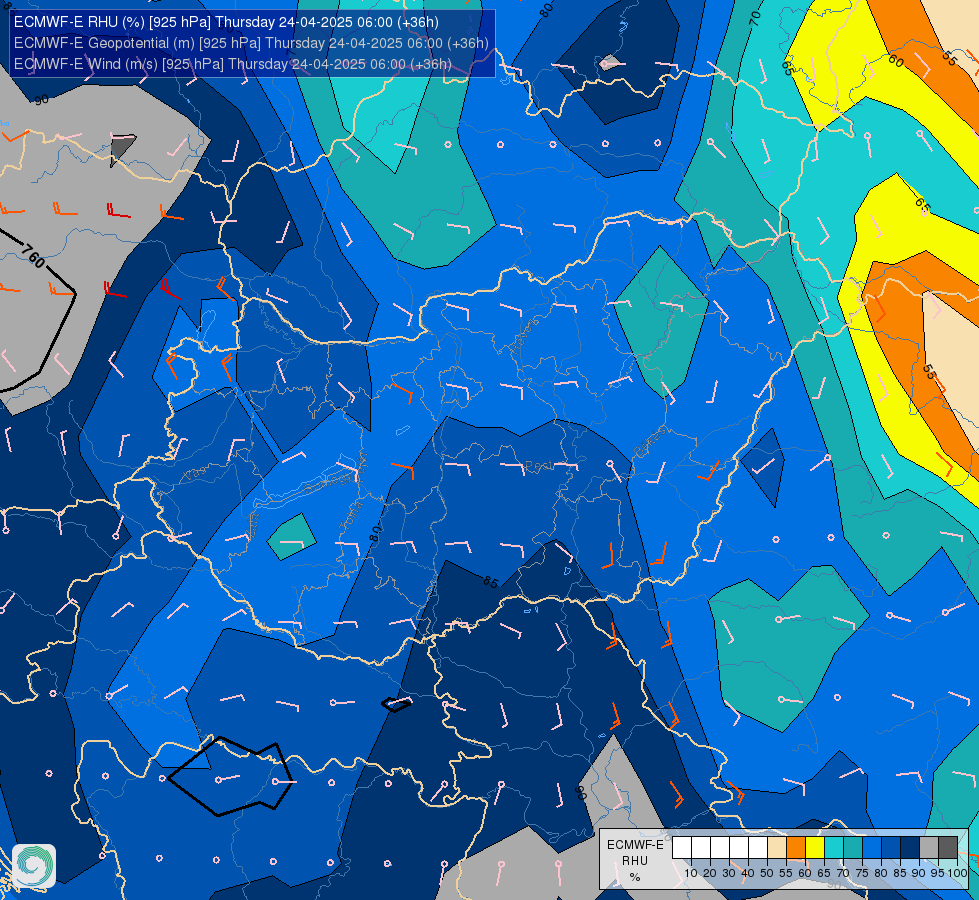Click the first white legend swatch below 10

click(682, 848)
